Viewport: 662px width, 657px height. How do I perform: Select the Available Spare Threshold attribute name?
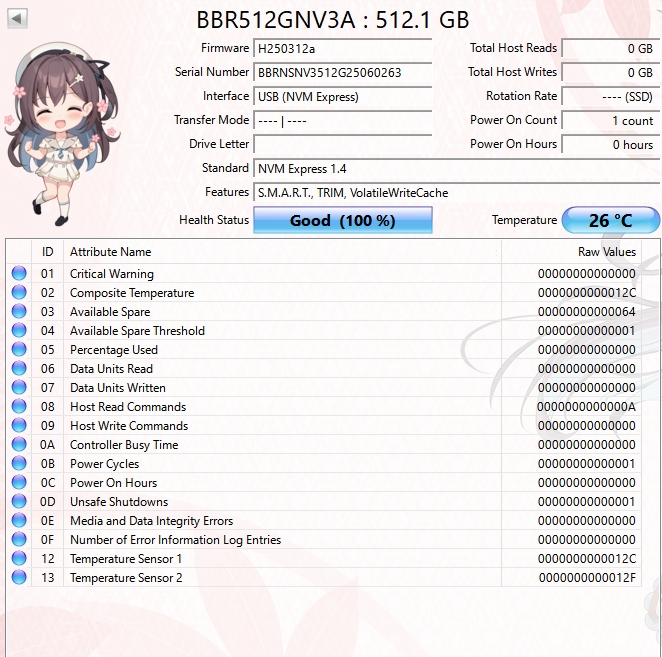point(137,331)
